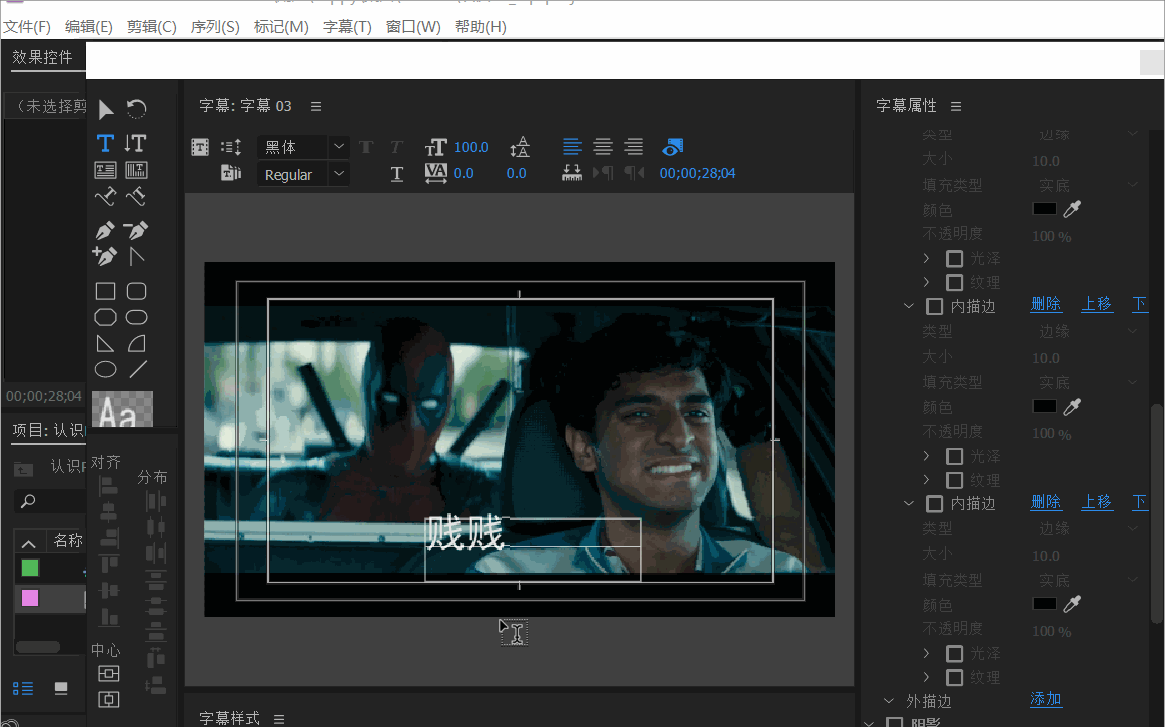Collapse the lower 内描边 section arrow
The image size is (1165, 727).
pyautogui.click(x=909, y=503)
